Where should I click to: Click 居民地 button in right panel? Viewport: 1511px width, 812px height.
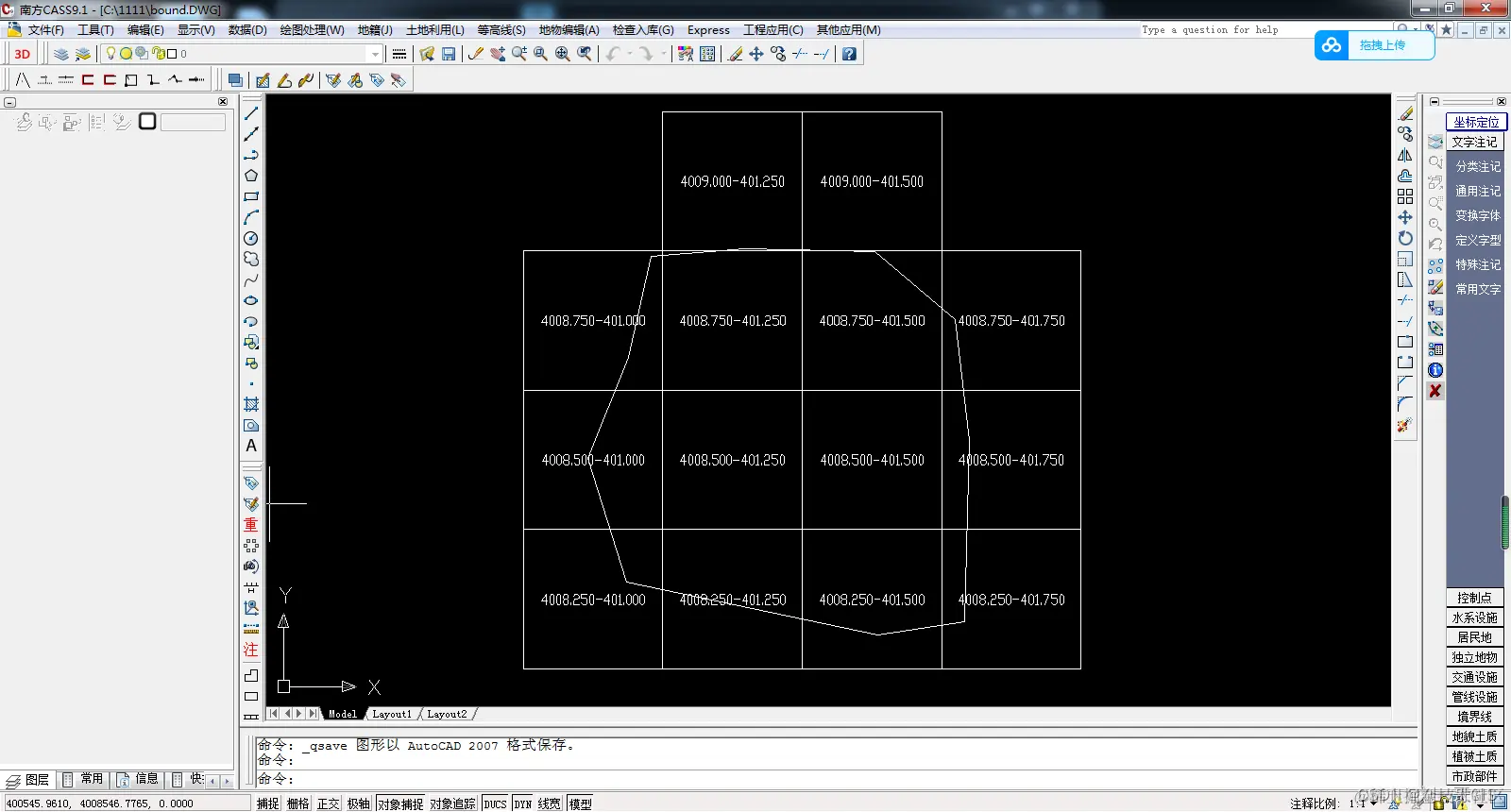(x=1475, y=637)
